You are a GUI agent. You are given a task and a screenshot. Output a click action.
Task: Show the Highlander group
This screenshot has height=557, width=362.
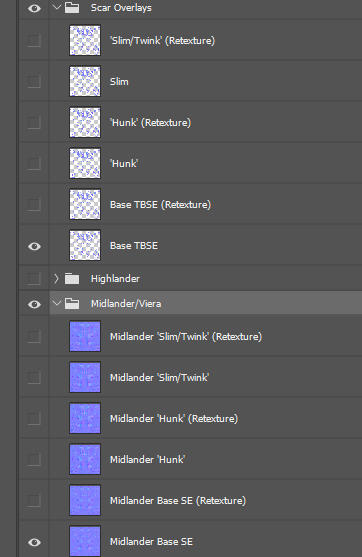[34, 278]
